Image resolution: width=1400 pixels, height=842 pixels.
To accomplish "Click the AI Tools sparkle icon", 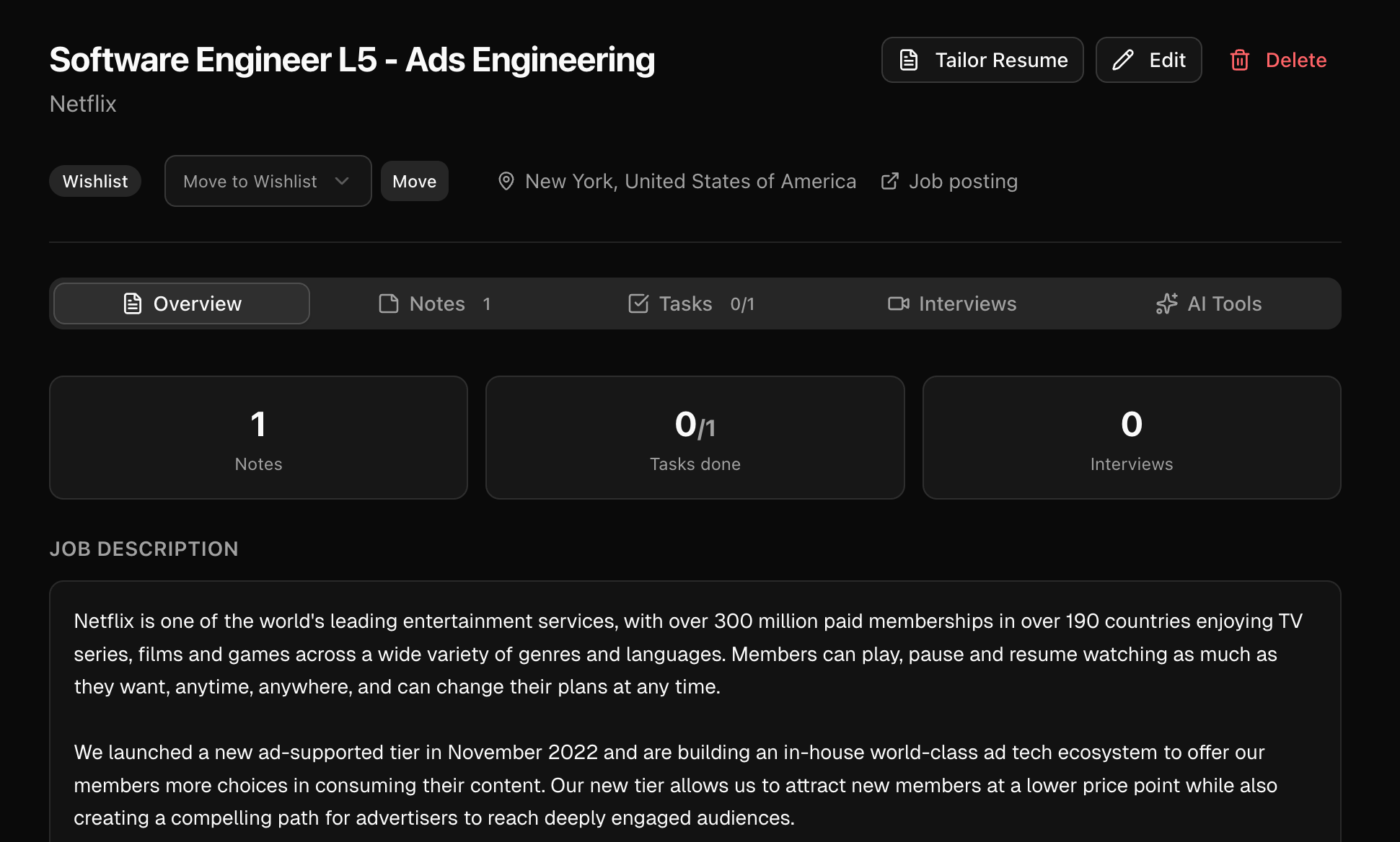I will point(1166,303).
